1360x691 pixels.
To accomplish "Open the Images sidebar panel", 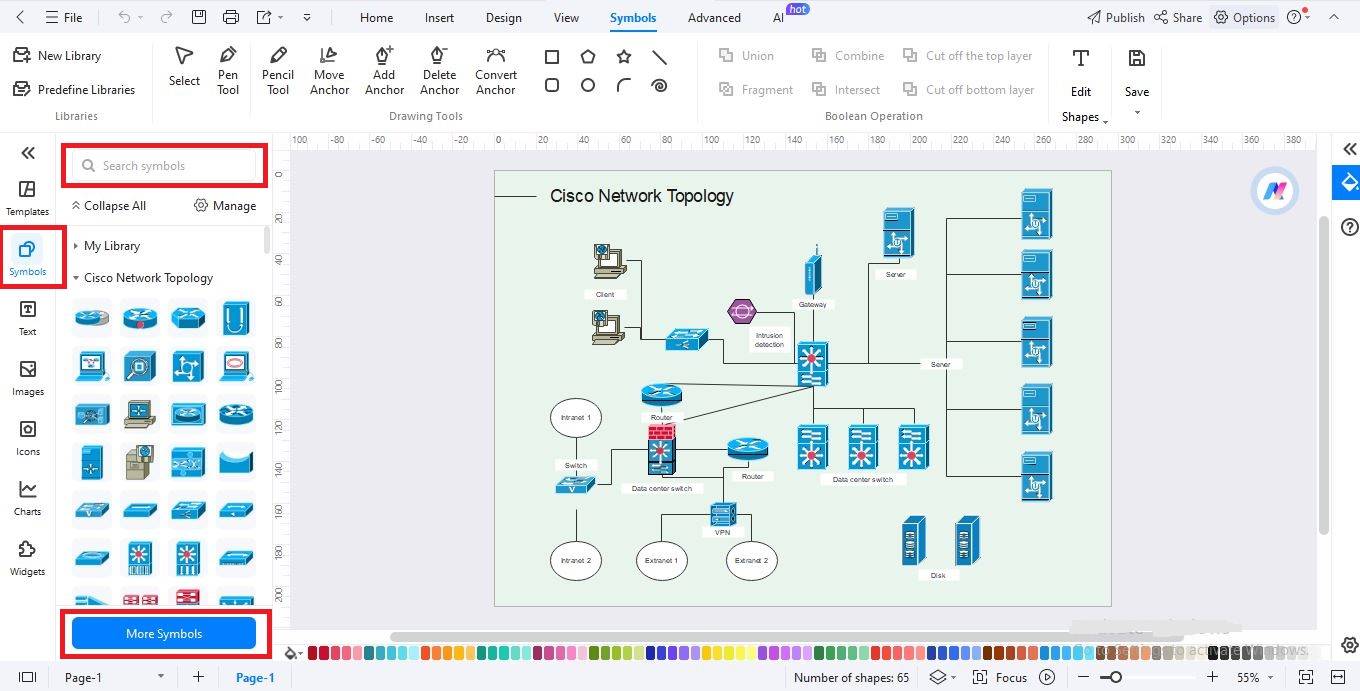I will (x=27, y=378).
